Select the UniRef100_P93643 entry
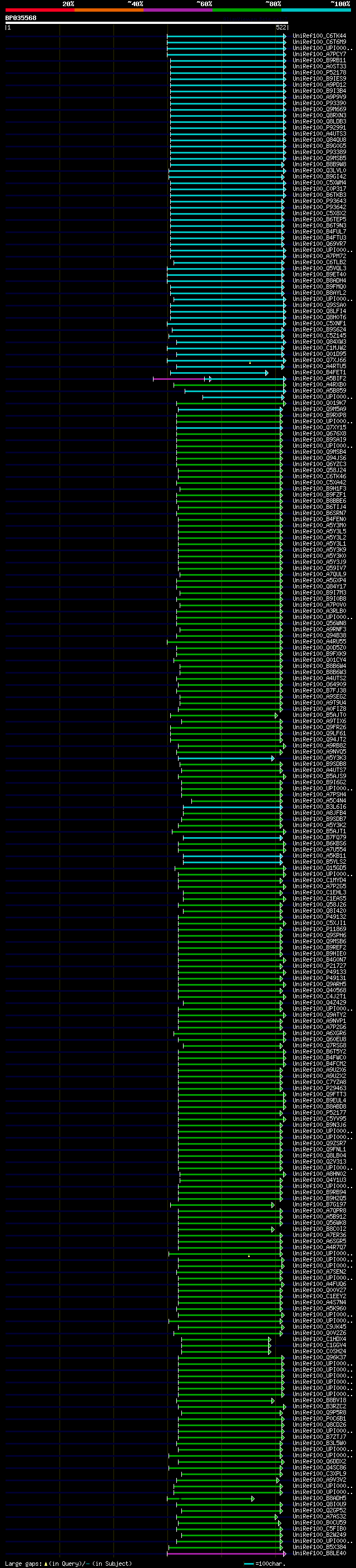Viewport: 356px width, 1568px height. 319,201
